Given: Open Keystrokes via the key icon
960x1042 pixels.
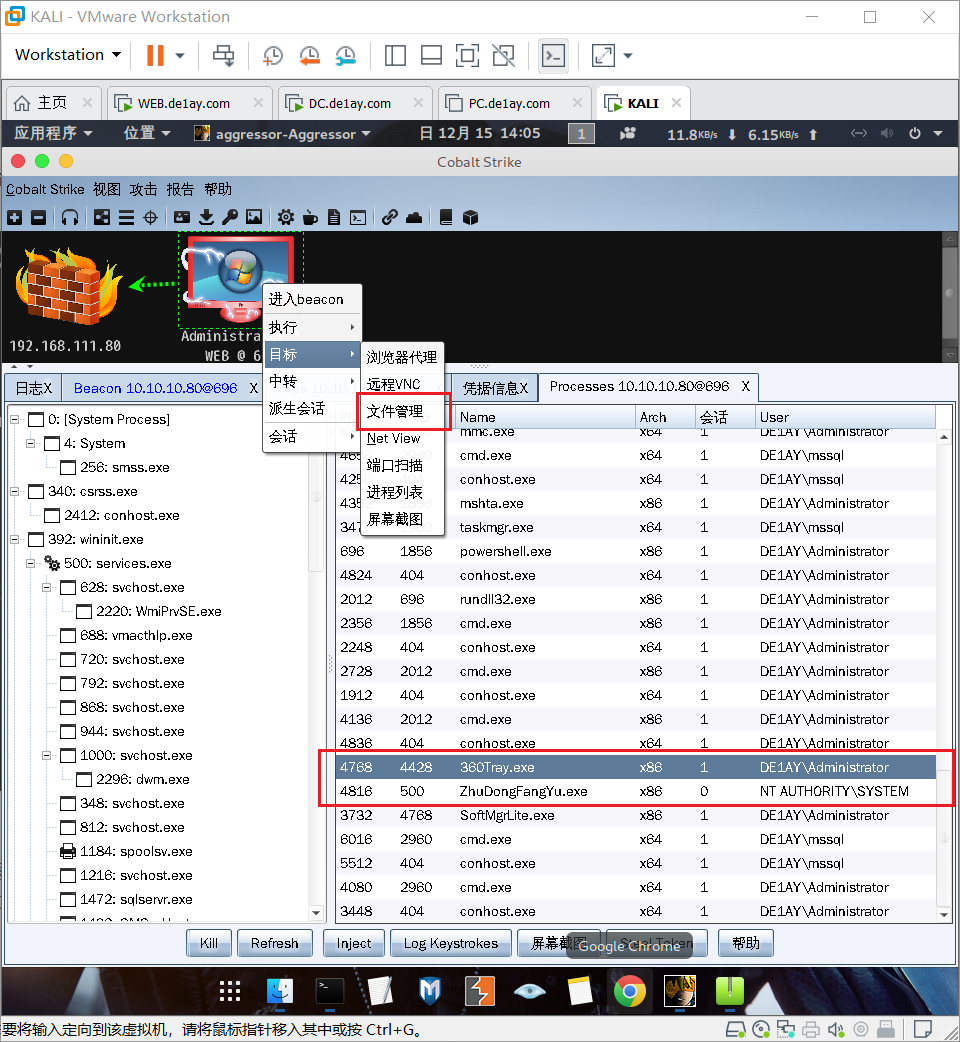Looking at the screenshot, I should tap(230, 217).
